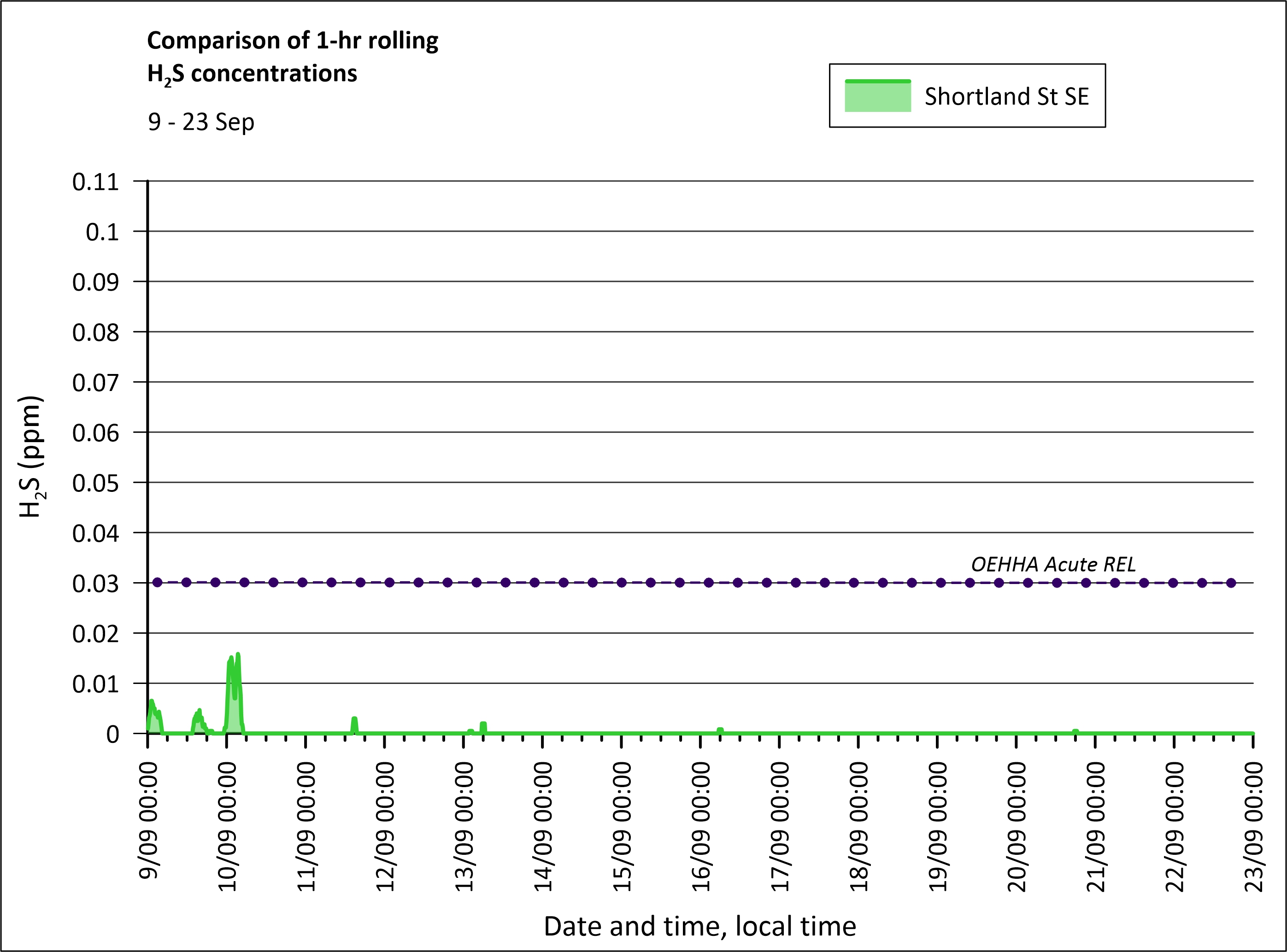This screenshot has height=952, width=1287.
Task: Click the 20/09 00:00 x-axis date label
Action: (x=1017, y=826)
